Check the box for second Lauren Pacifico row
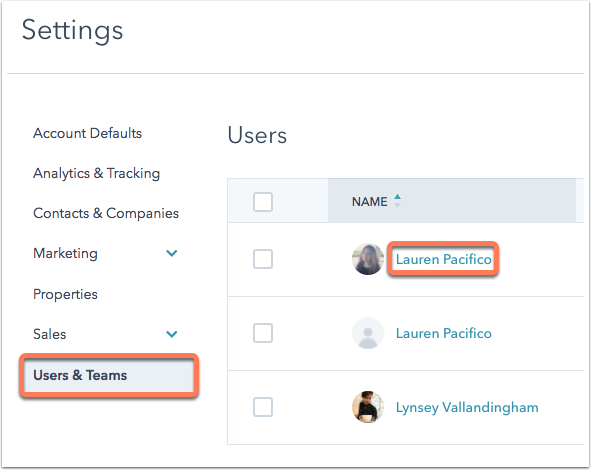 [x=263, y=333]
